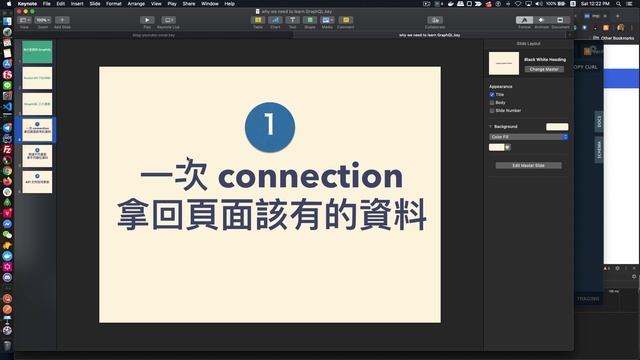Open the Apple menu
Screen dimensions: 640x360
tap(9, 4)
